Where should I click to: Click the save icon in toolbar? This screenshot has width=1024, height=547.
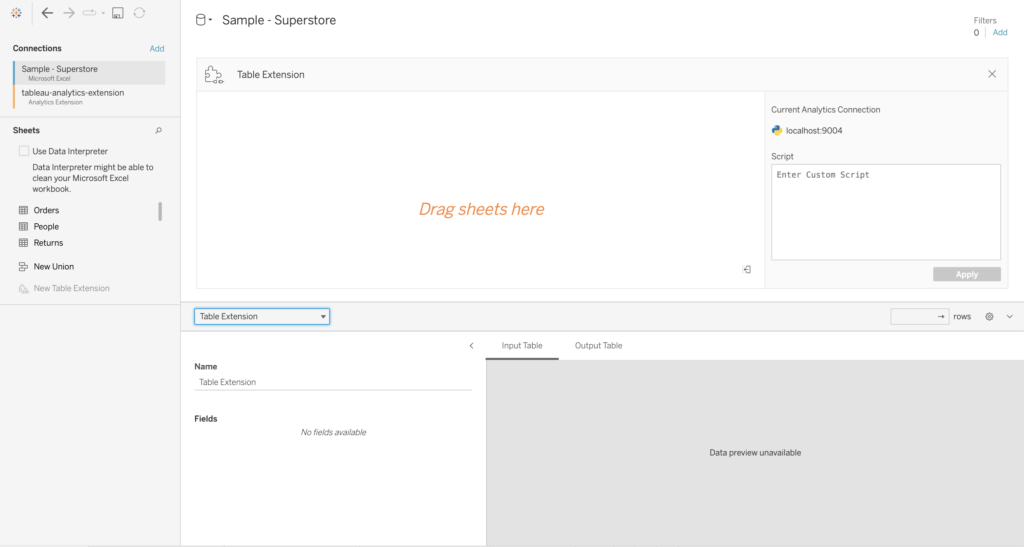click(x=118, y=13)
